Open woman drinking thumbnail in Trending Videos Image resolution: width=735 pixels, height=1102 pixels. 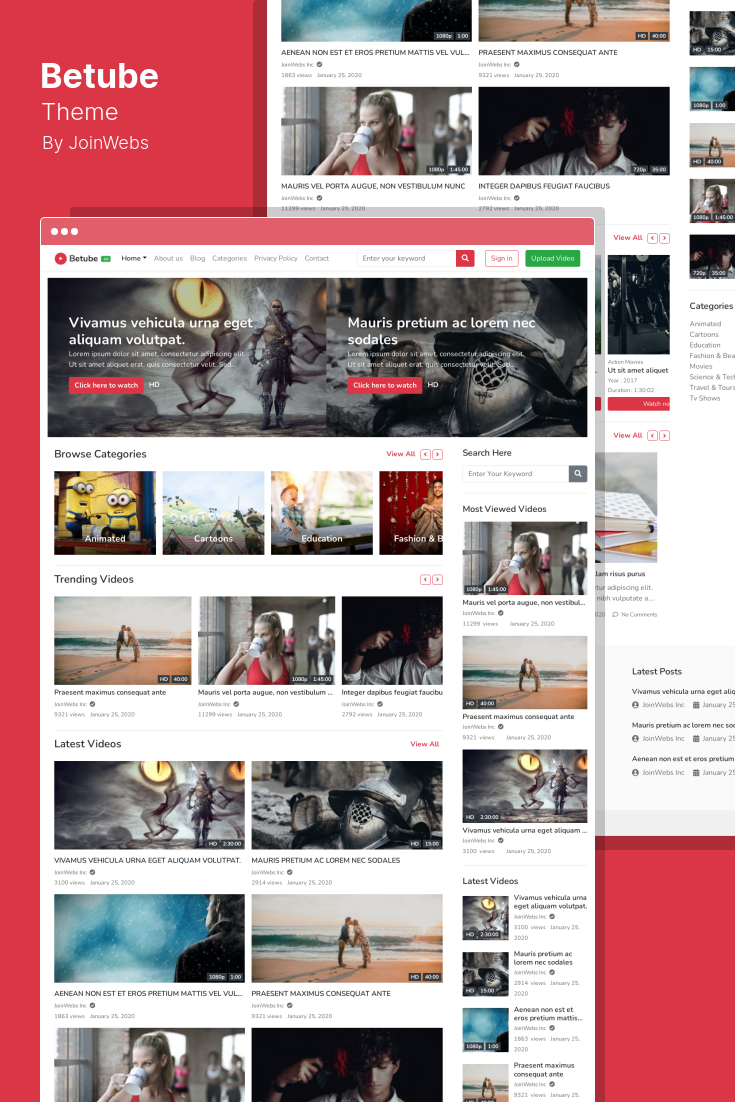(x=266, y=640)
